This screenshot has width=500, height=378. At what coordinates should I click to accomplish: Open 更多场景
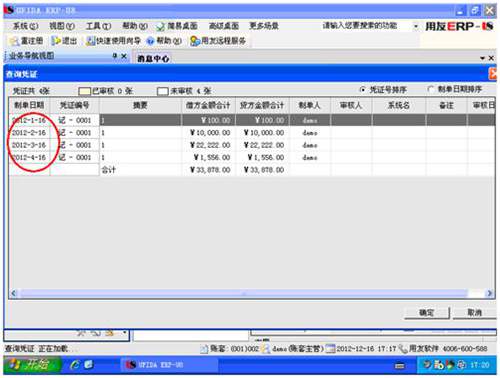pyautogui.click(x=264, y=26)
